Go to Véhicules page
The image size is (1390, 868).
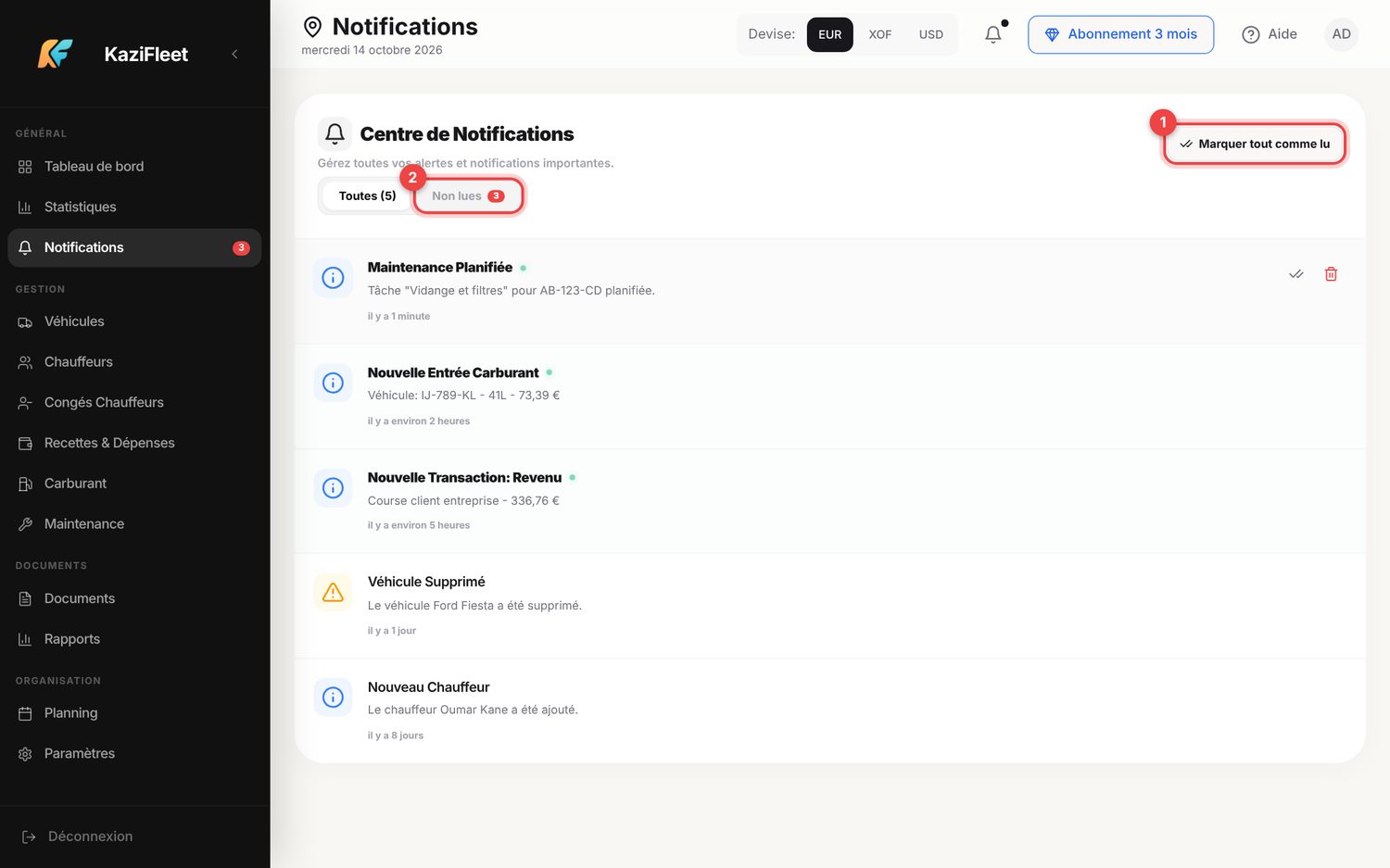tap(134, 321)
